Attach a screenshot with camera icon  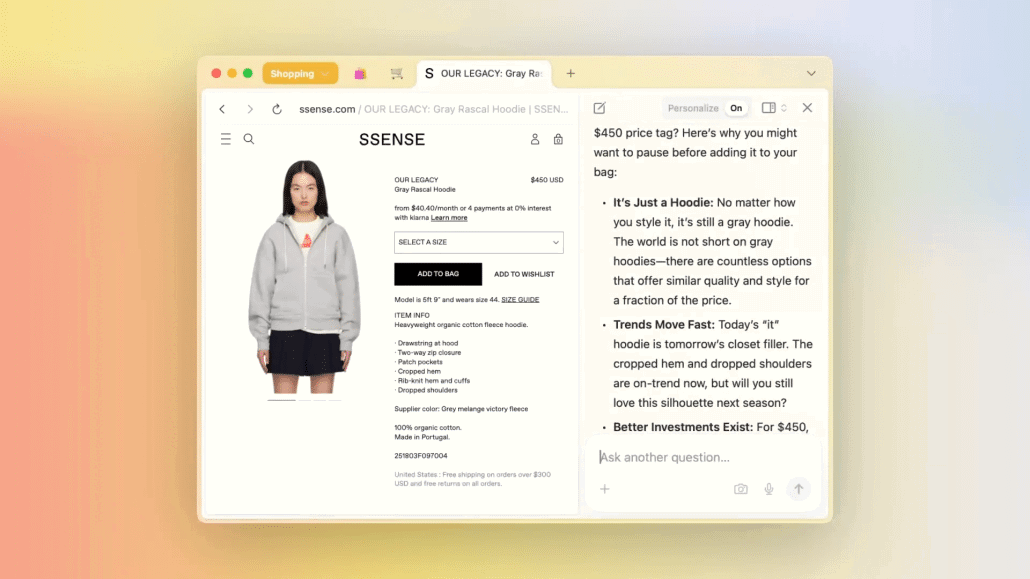point(741,489)
